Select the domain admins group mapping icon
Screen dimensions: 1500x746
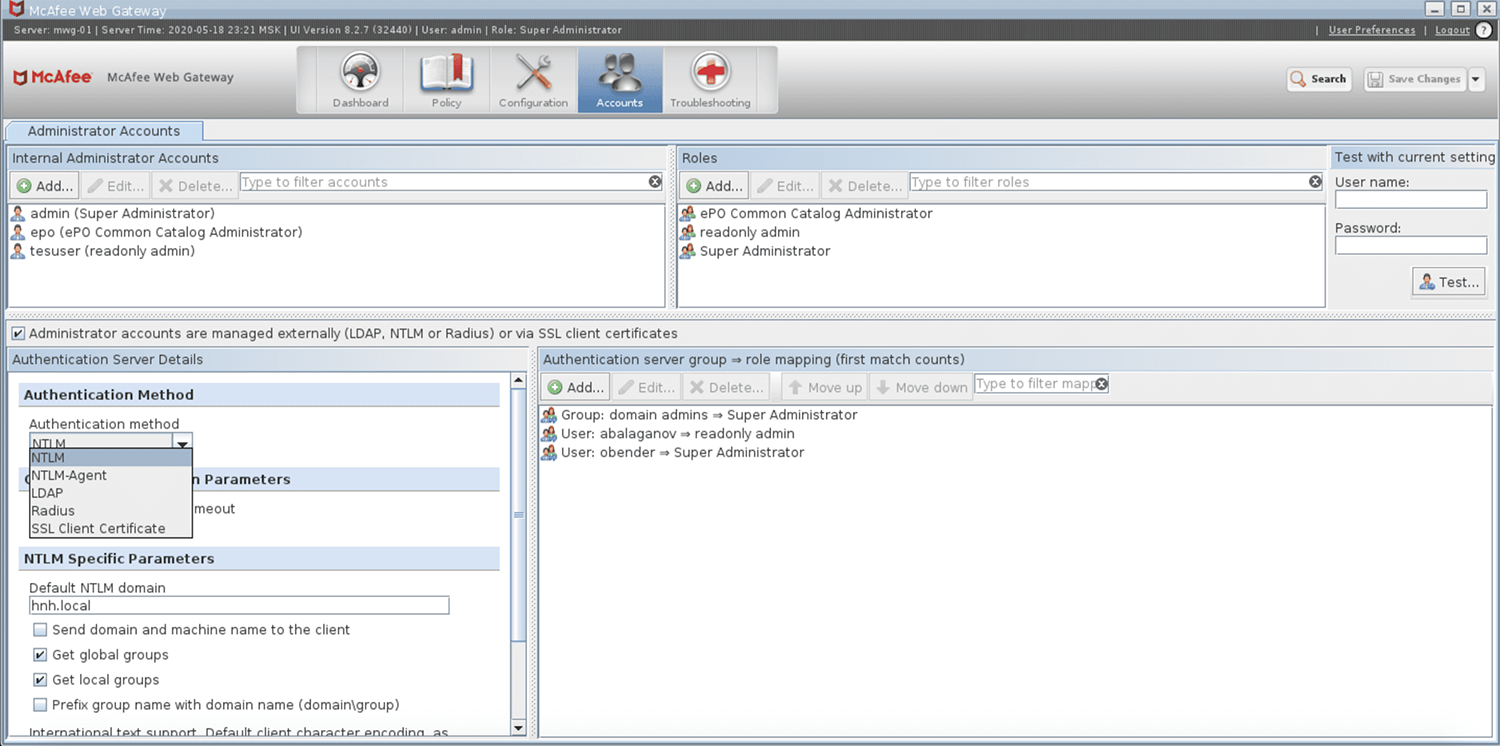coord(549,415)
